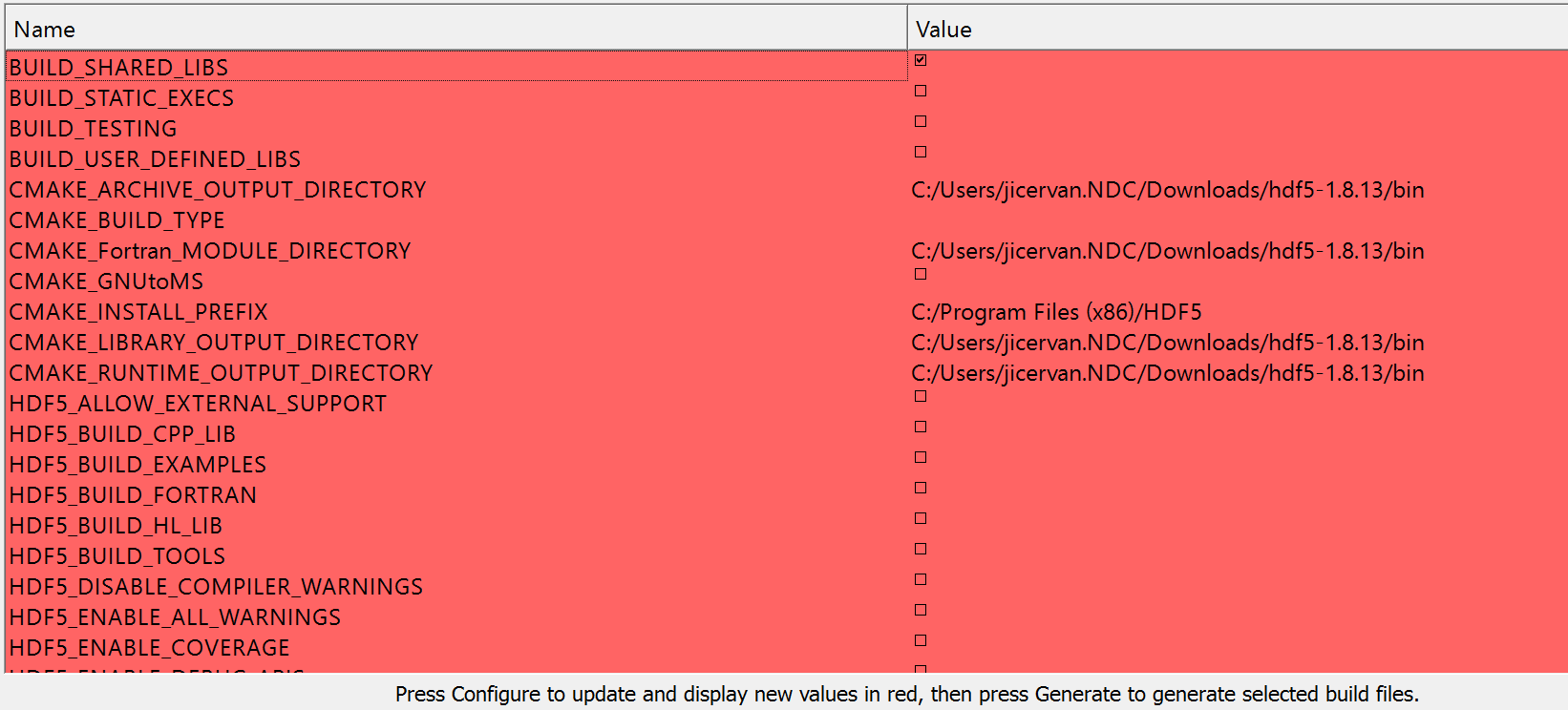Toggle the CMAKE_GNUtoMS checkbox
The height and width of the screenshot is (710, 1568).
pos(921,274)
